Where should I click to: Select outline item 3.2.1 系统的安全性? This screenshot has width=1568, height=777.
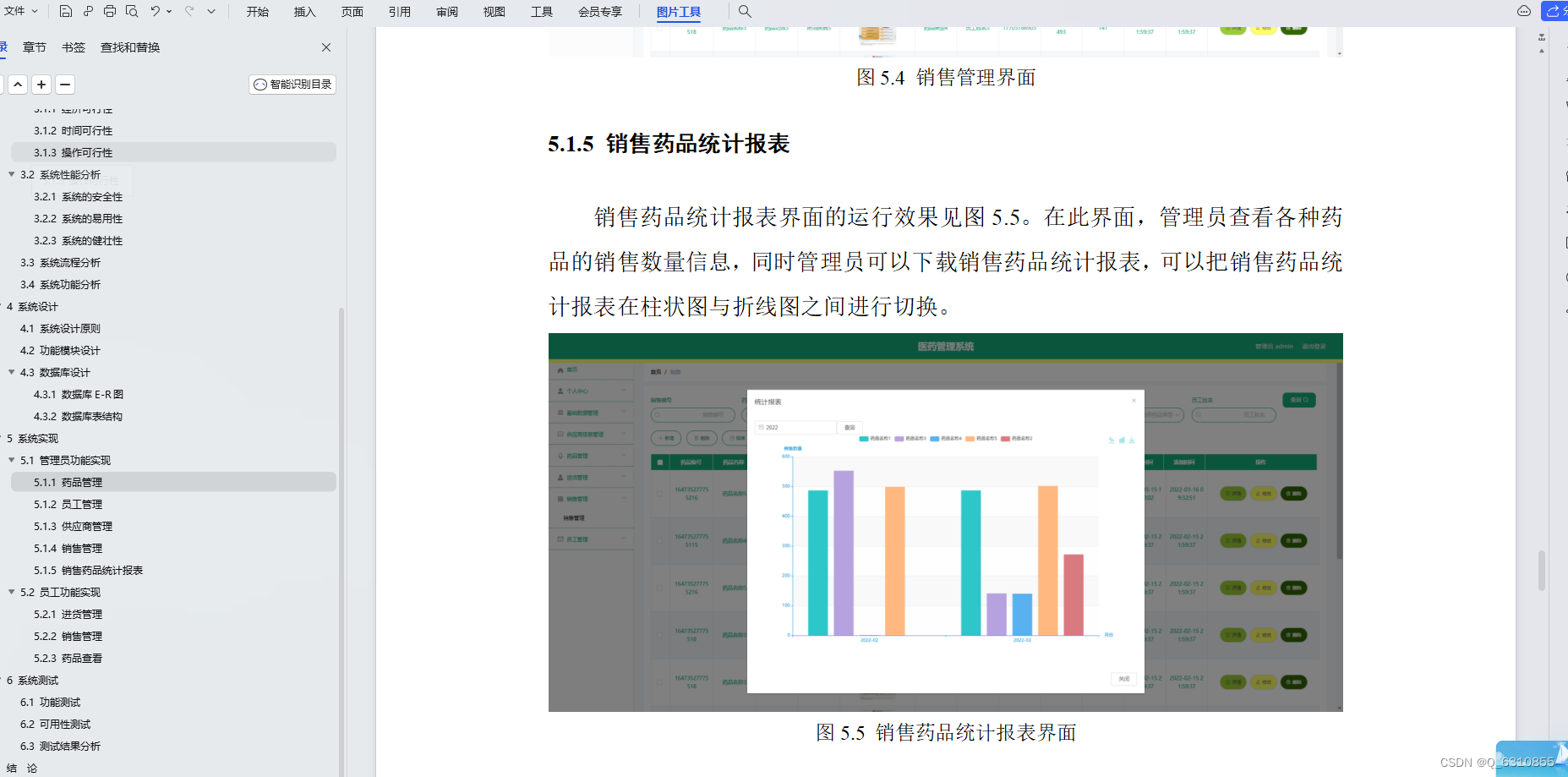[78, 196]
